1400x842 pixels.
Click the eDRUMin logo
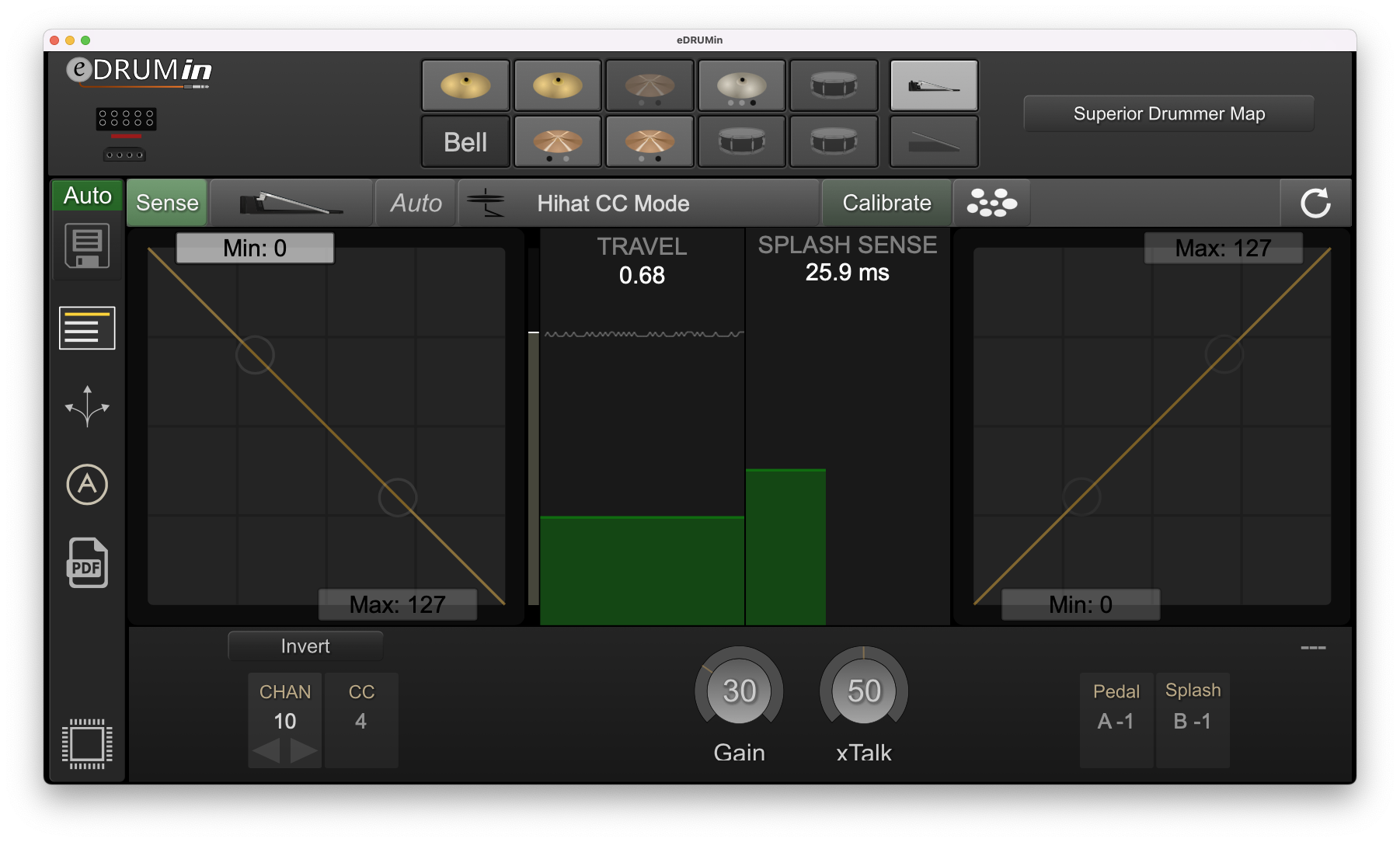click(138, 72)
